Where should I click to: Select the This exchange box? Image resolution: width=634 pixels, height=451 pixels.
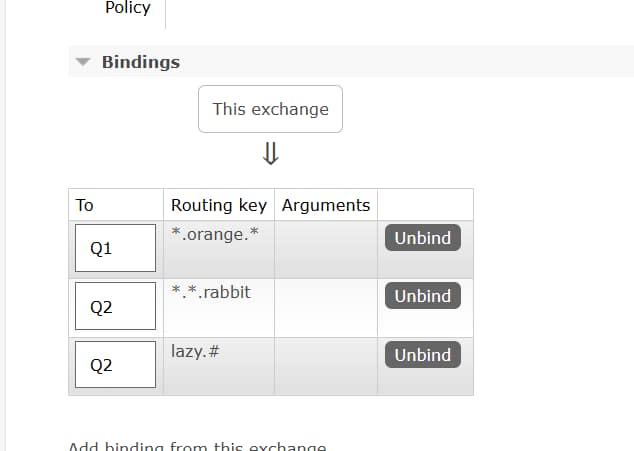(x=270, y=109)
